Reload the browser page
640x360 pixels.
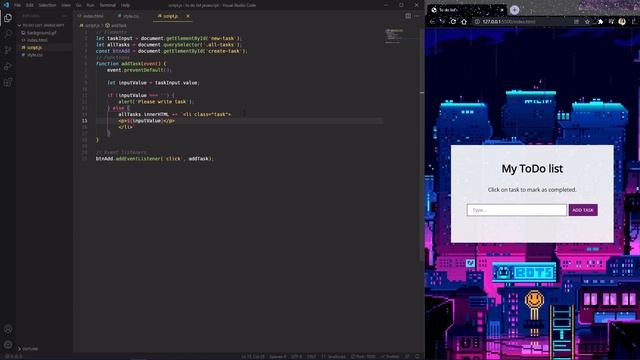click(453, 22)
